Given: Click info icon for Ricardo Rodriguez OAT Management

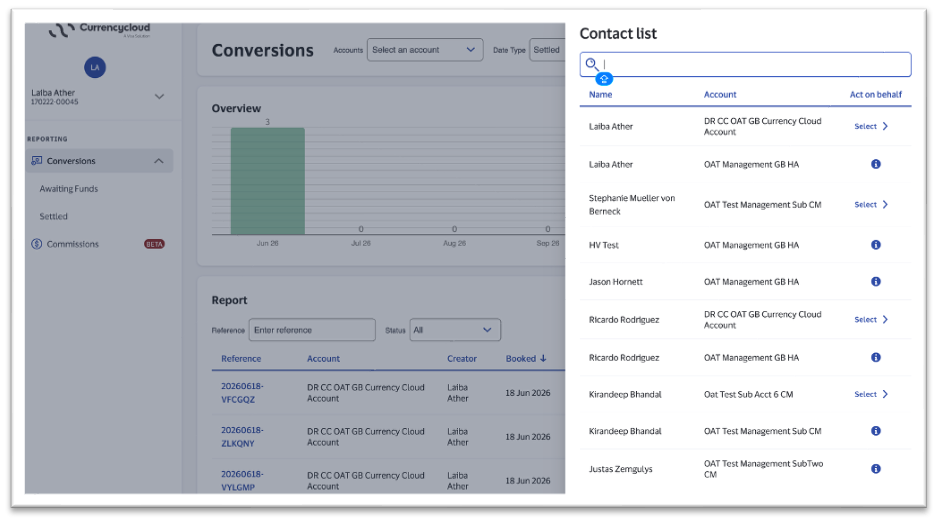Looking at the screenshot, I should [875, 358].
